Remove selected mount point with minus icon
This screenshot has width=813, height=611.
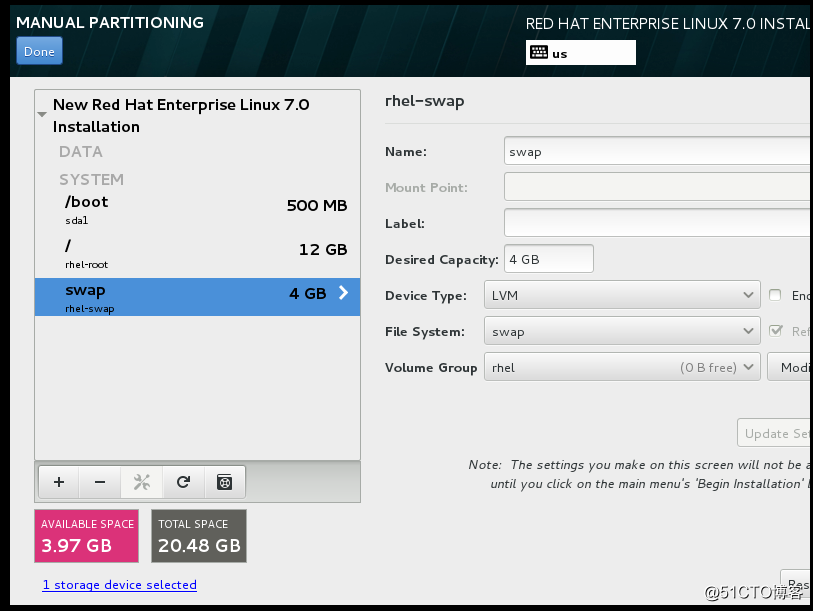(x=100, y=482)
